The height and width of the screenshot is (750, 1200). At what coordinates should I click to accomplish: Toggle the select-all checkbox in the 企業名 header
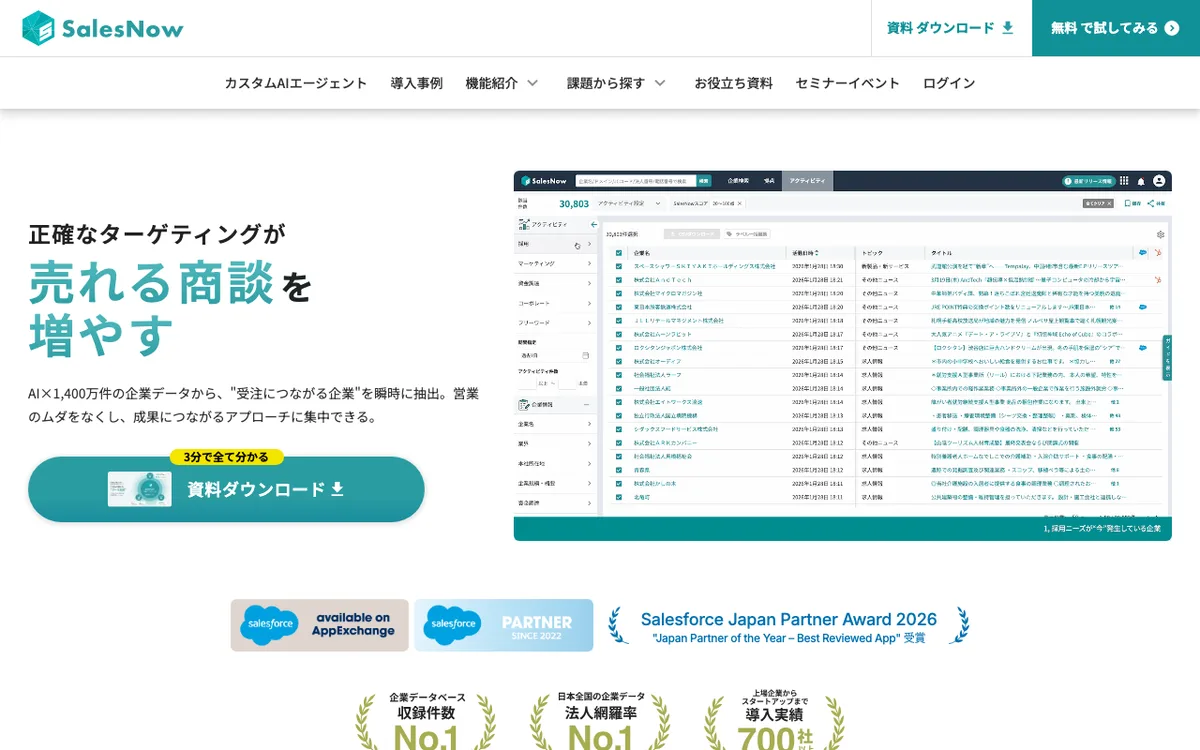619,253
